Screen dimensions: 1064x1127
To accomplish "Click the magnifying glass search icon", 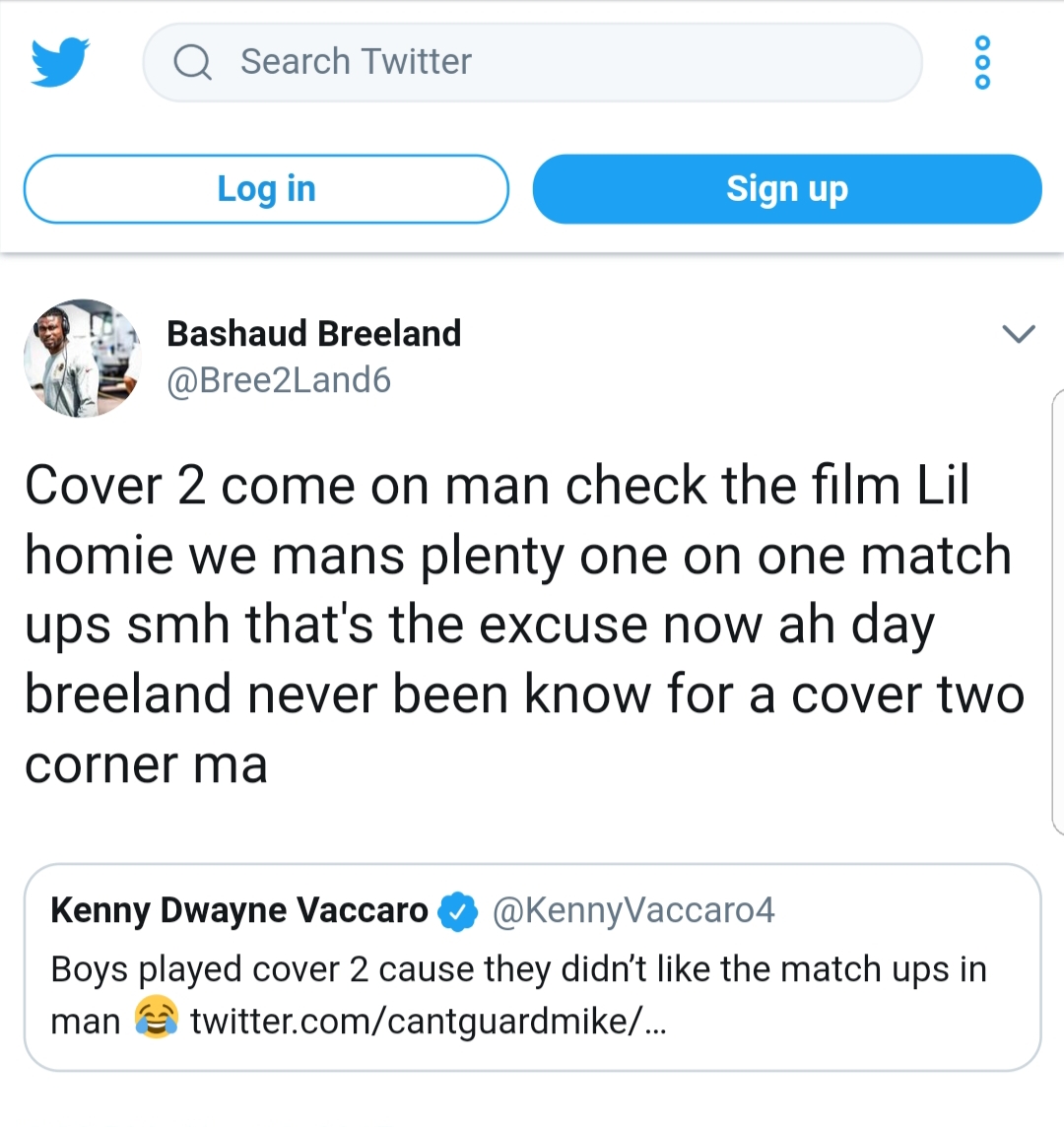I will pos(192,63).
